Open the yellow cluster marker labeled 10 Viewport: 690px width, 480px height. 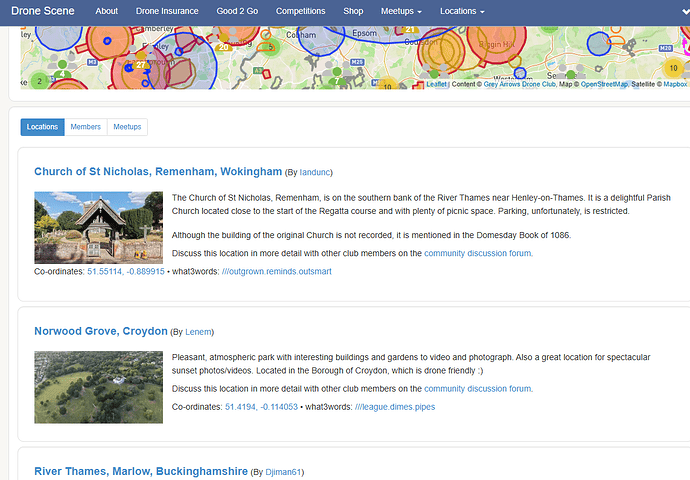[673, 68]
